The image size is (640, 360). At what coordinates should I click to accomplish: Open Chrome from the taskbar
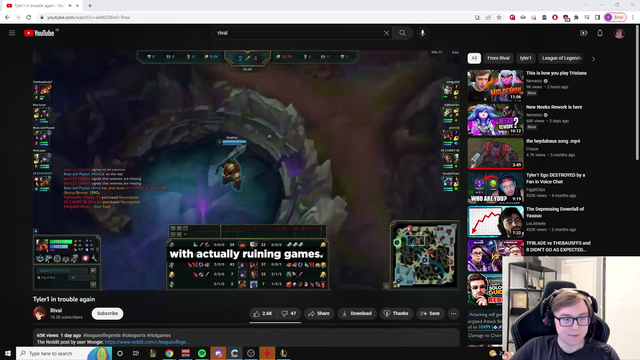pyautogui.click(x=169, y=353)
